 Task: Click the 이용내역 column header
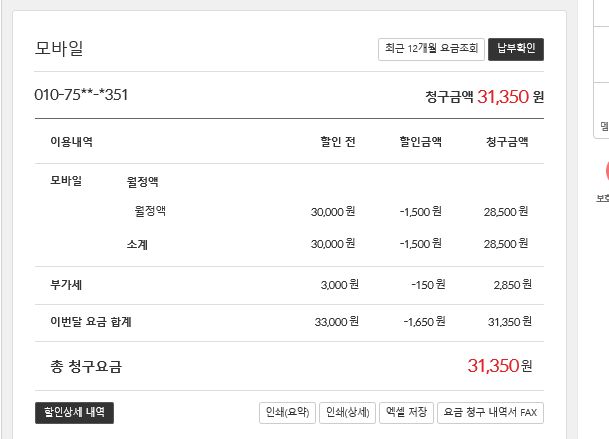[71, 142]
